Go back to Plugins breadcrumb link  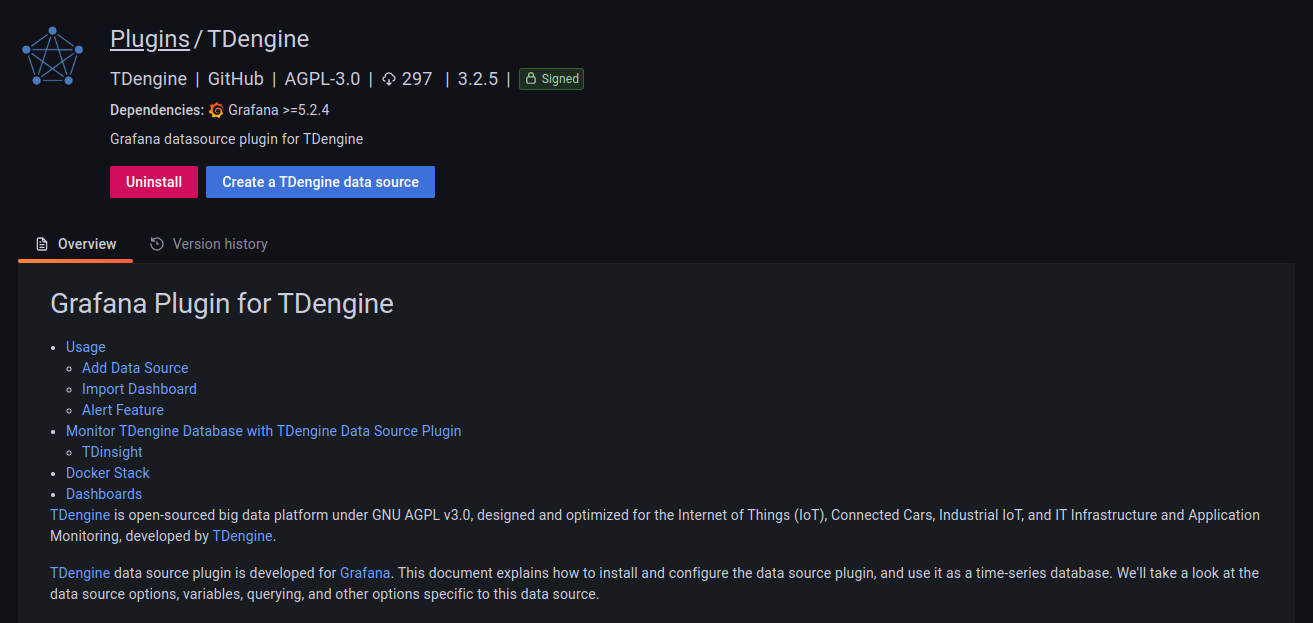(149, 39)
